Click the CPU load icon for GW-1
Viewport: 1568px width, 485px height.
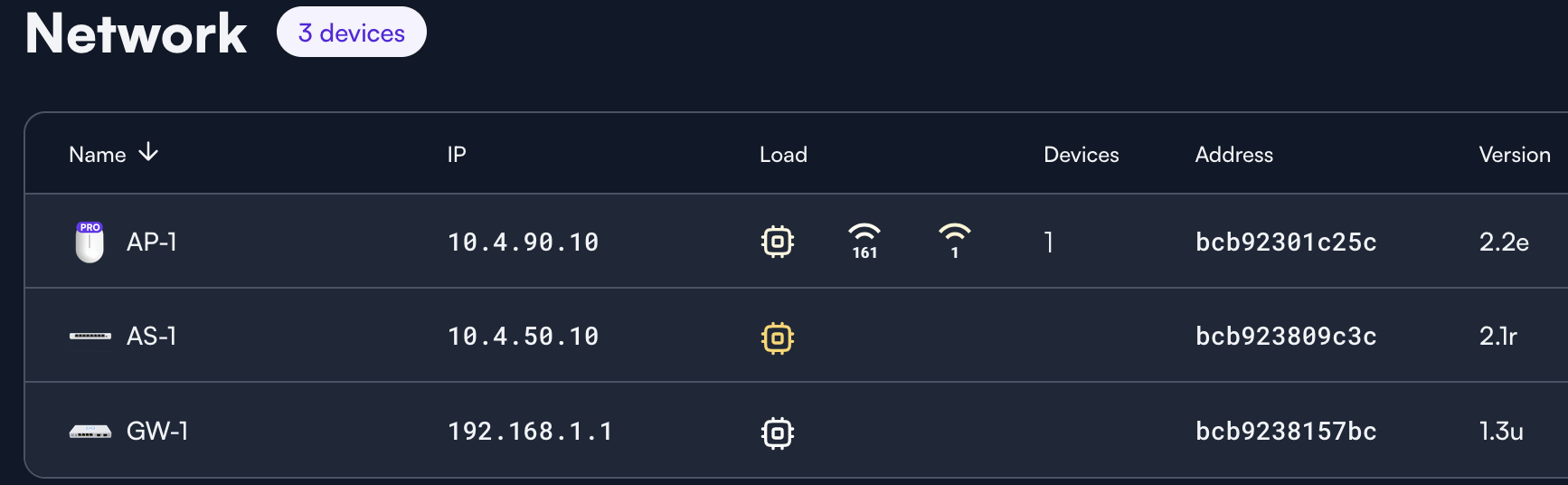click(x=778, y=433)
